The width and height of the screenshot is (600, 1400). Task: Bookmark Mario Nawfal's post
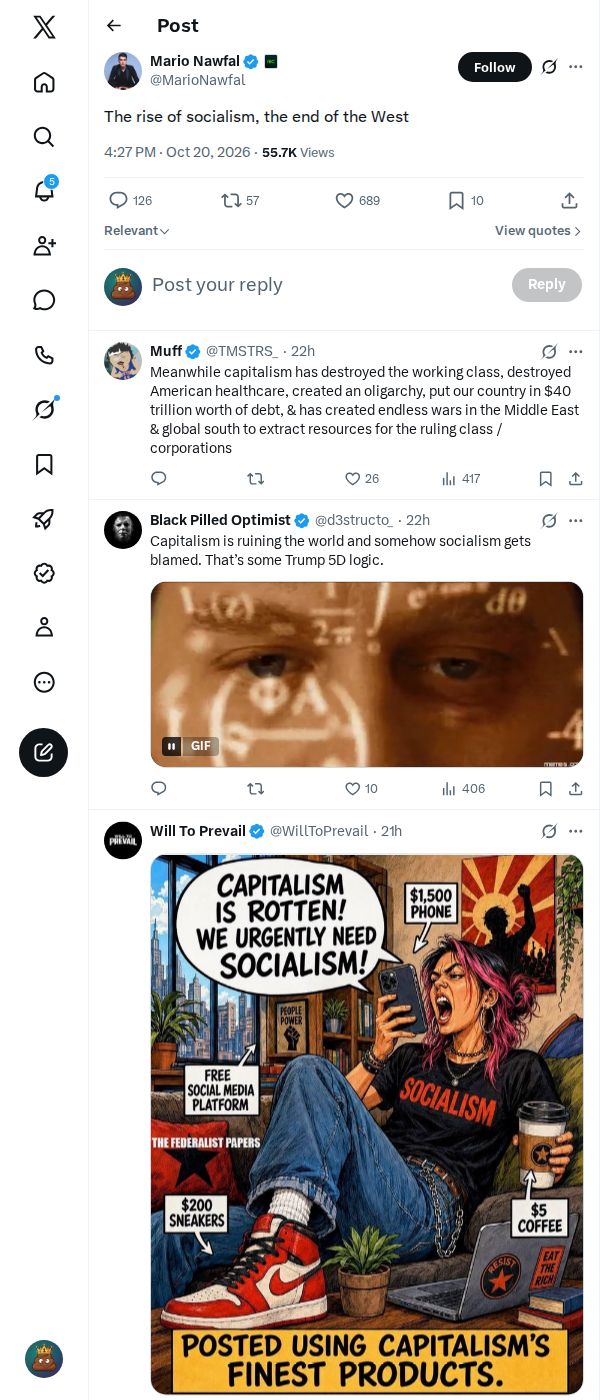coord(466,201)
